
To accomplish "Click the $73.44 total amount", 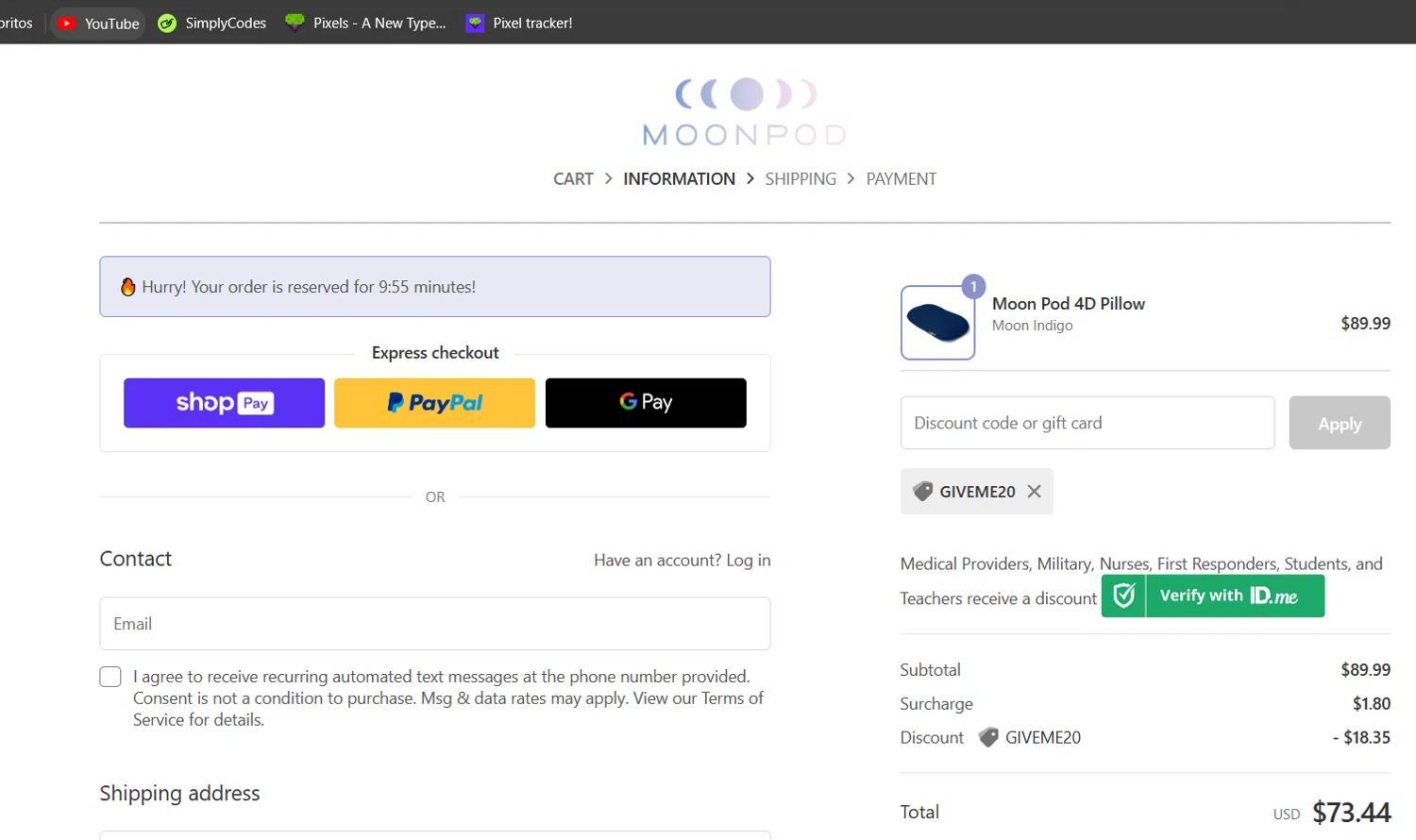I will pos(1352,812).
